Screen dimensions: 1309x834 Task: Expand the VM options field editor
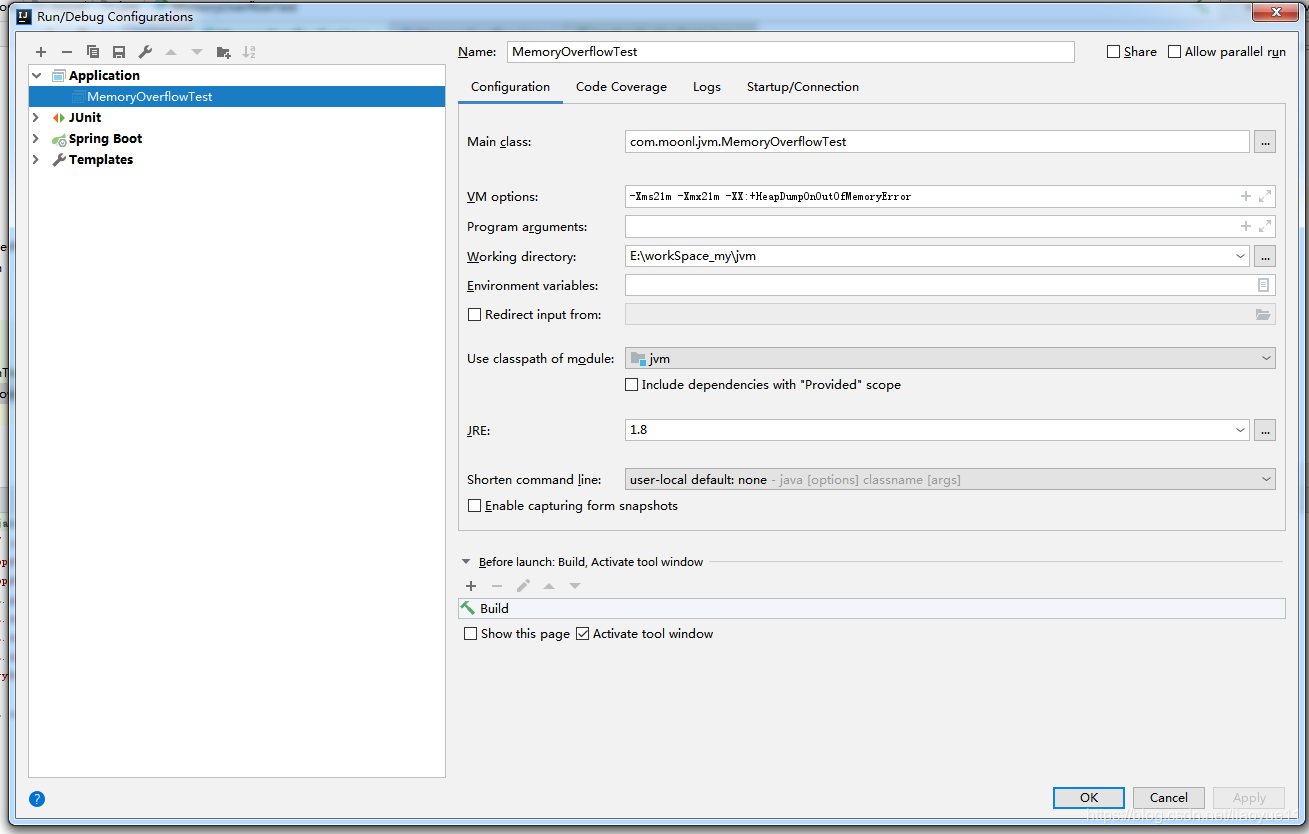coord(1265,197)
